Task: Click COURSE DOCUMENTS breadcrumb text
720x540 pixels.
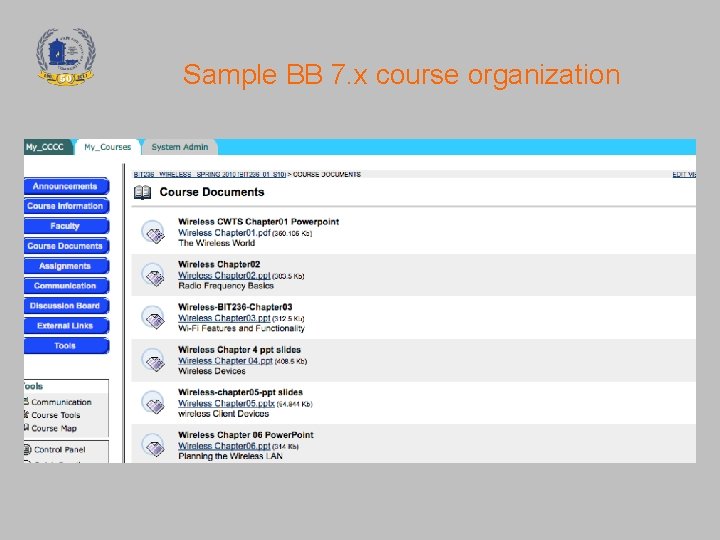Action: click(x=327, y=174)
